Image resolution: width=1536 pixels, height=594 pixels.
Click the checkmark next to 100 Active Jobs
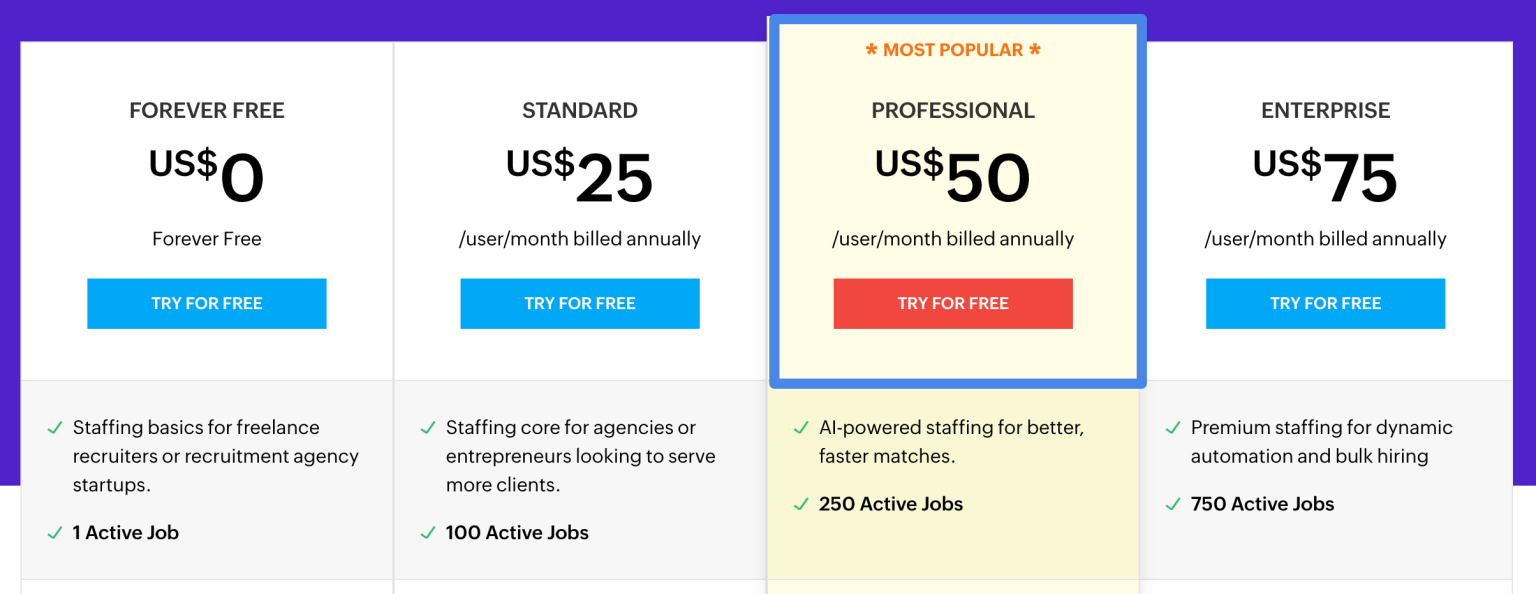[x=426, y=532]
